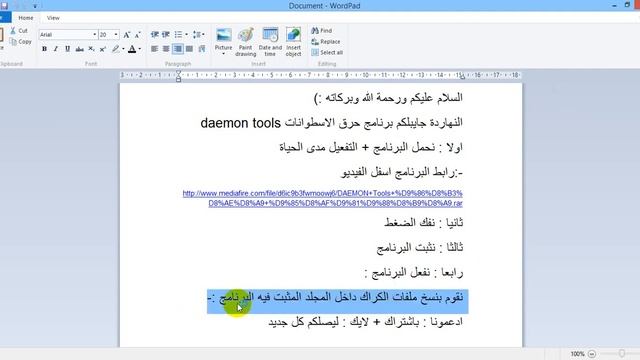This screenshot has height=360, width=640.
Task: Click the zoom slider handle
Action: point(622,353)
